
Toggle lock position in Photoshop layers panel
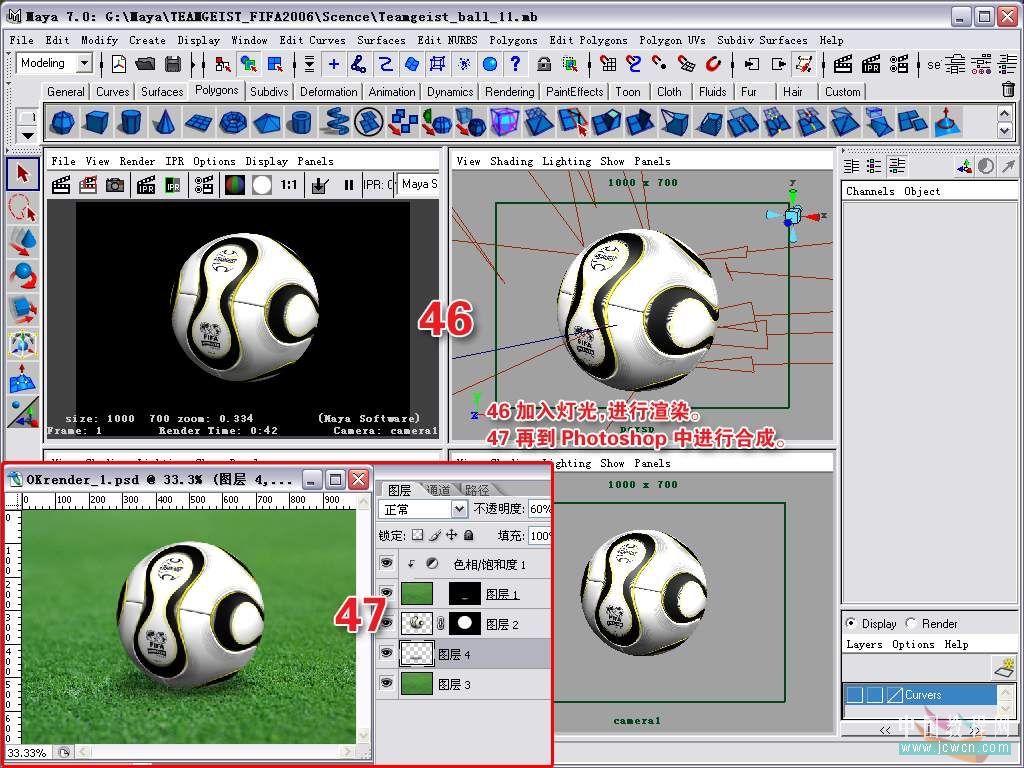452,536
